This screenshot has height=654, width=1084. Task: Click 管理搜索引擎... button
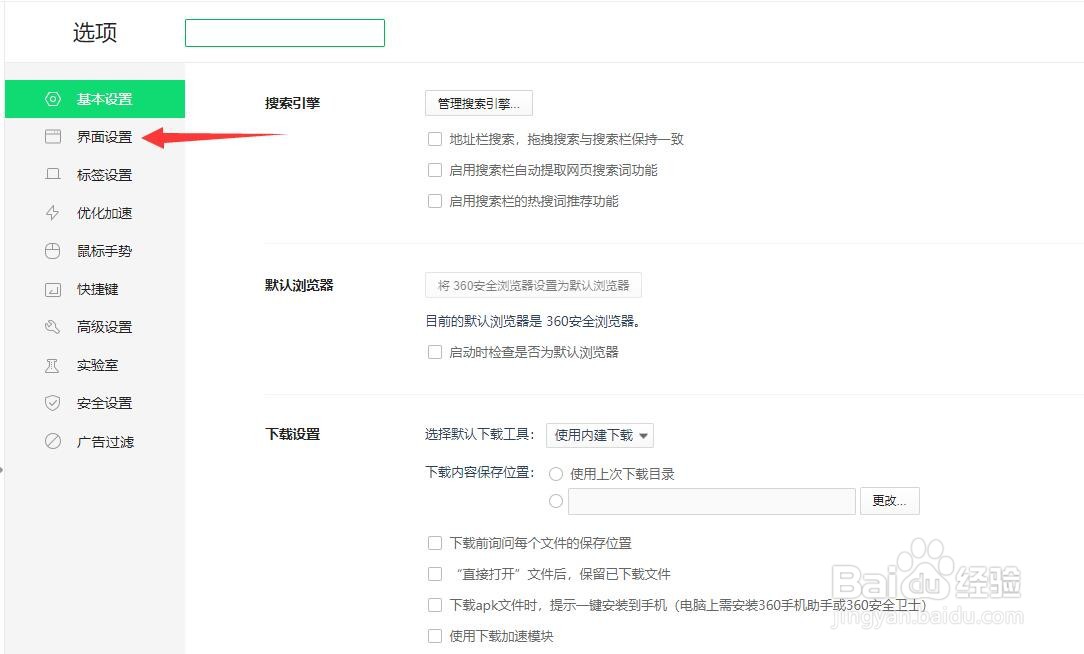(478, 103)
